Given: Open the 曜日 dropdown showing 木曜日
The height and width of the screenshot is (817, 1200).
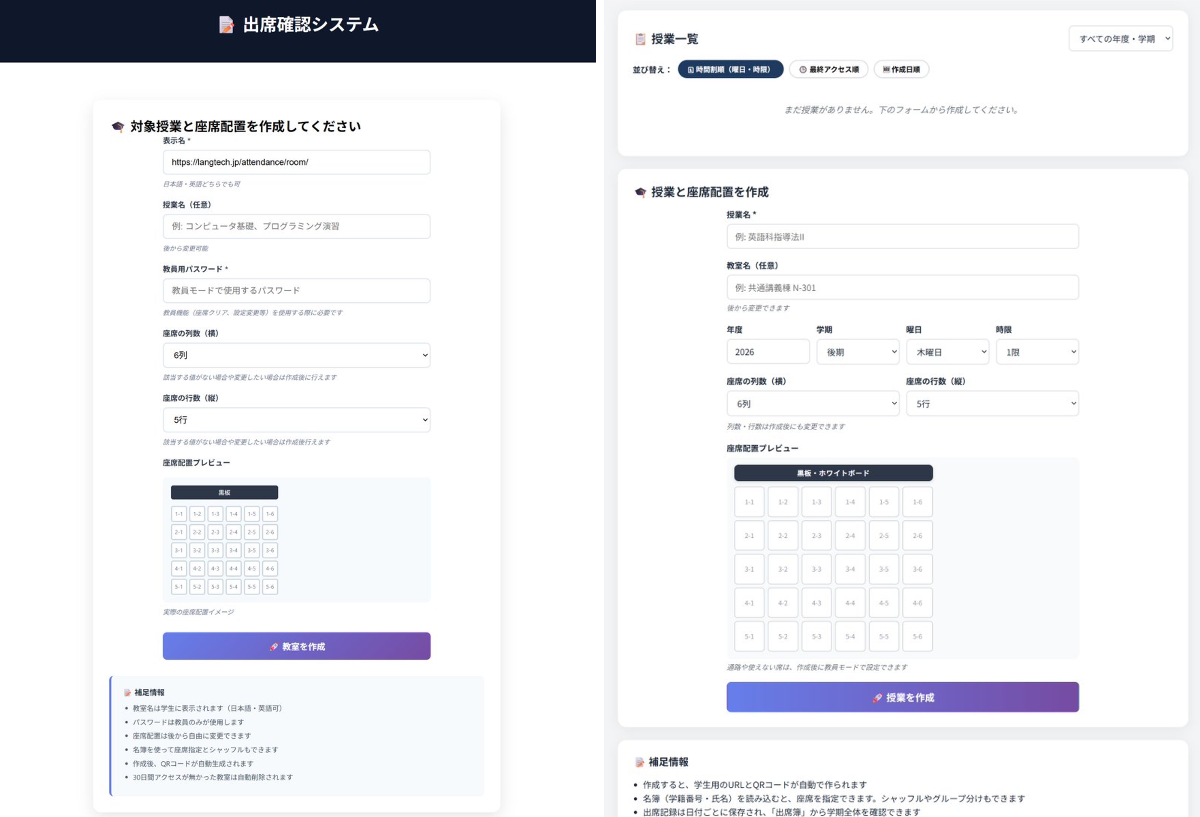Looking at the screenshot, I should [x=947, y=352].
